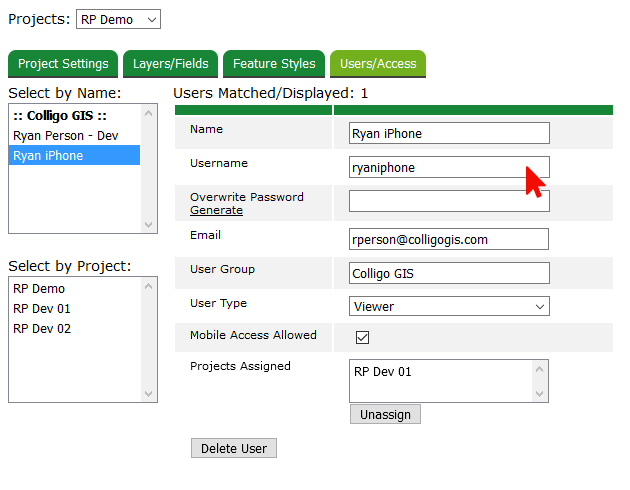Select the Users/Access tab

378,64
